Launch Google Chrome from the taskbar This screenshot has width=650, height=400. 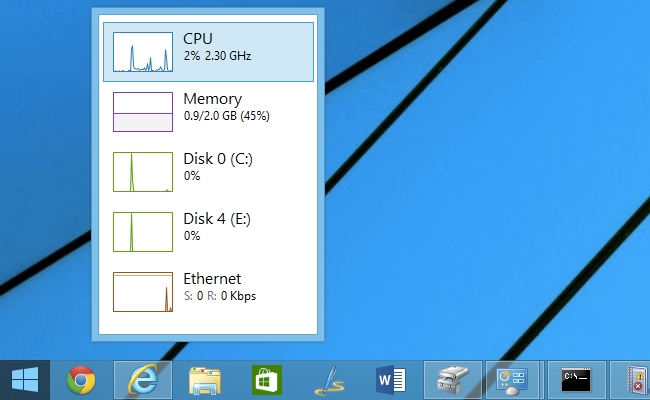(x=81, y=380)
